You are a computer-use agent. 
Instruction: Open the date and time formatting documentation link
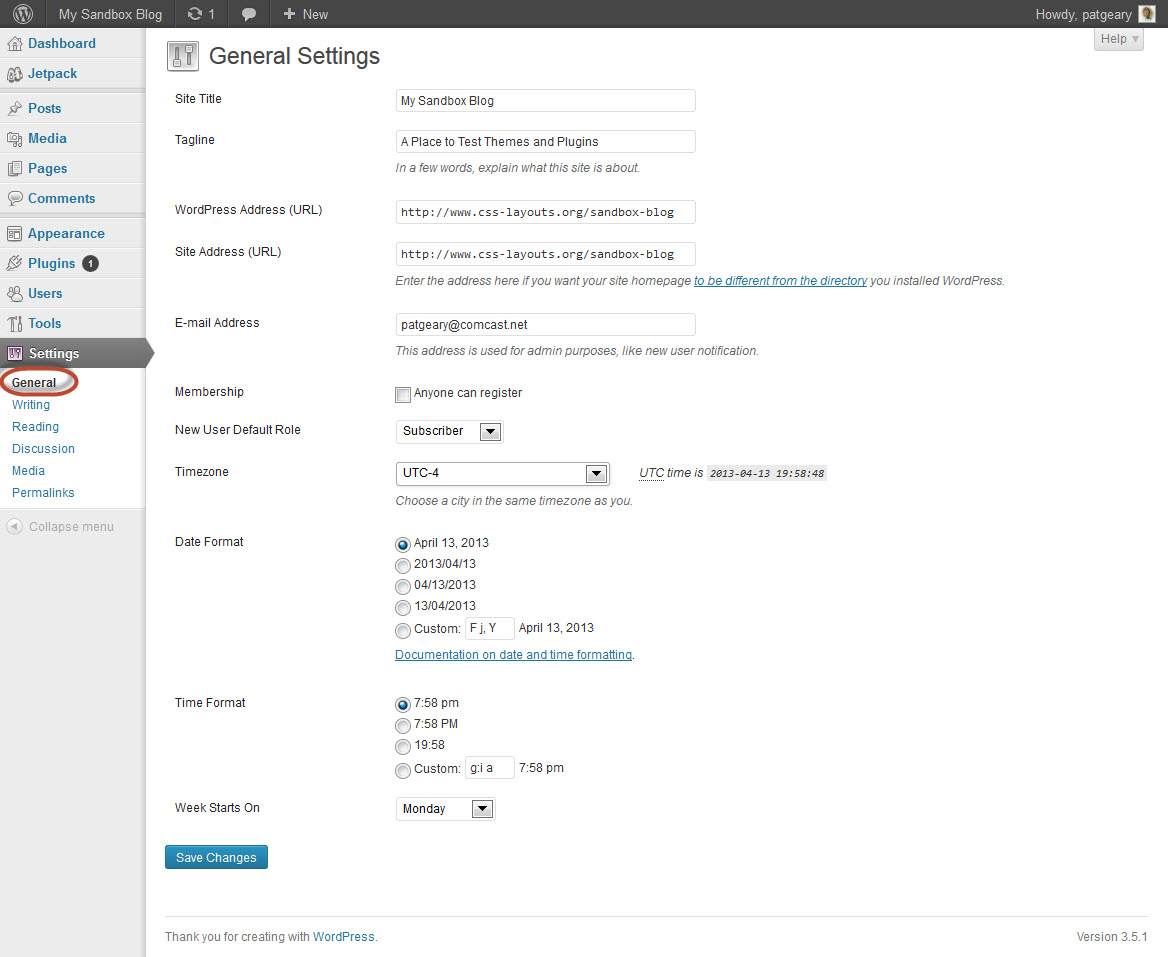click(x=513, y=655)
